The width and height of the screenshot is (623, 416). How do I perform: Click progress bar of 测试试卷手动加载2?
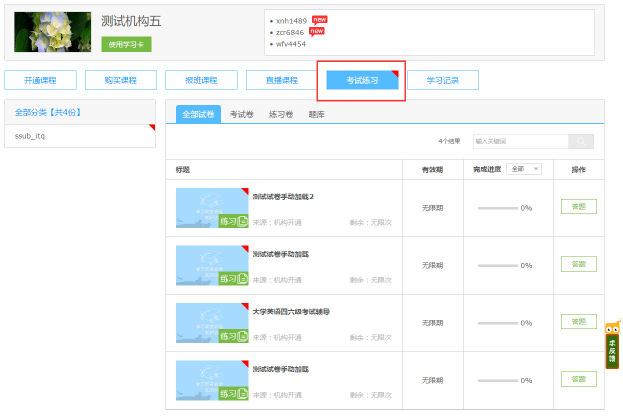497,208
